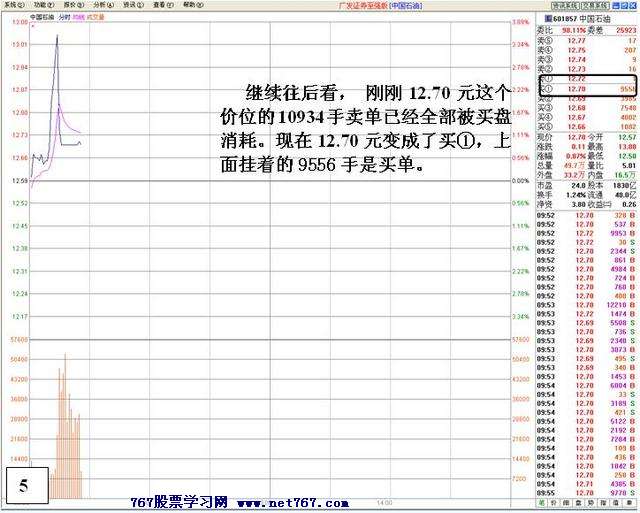Viewport: 640px width, 513px height.
Task: Select the 价 tab under the tick list
Action: click(x=553, y=504)
